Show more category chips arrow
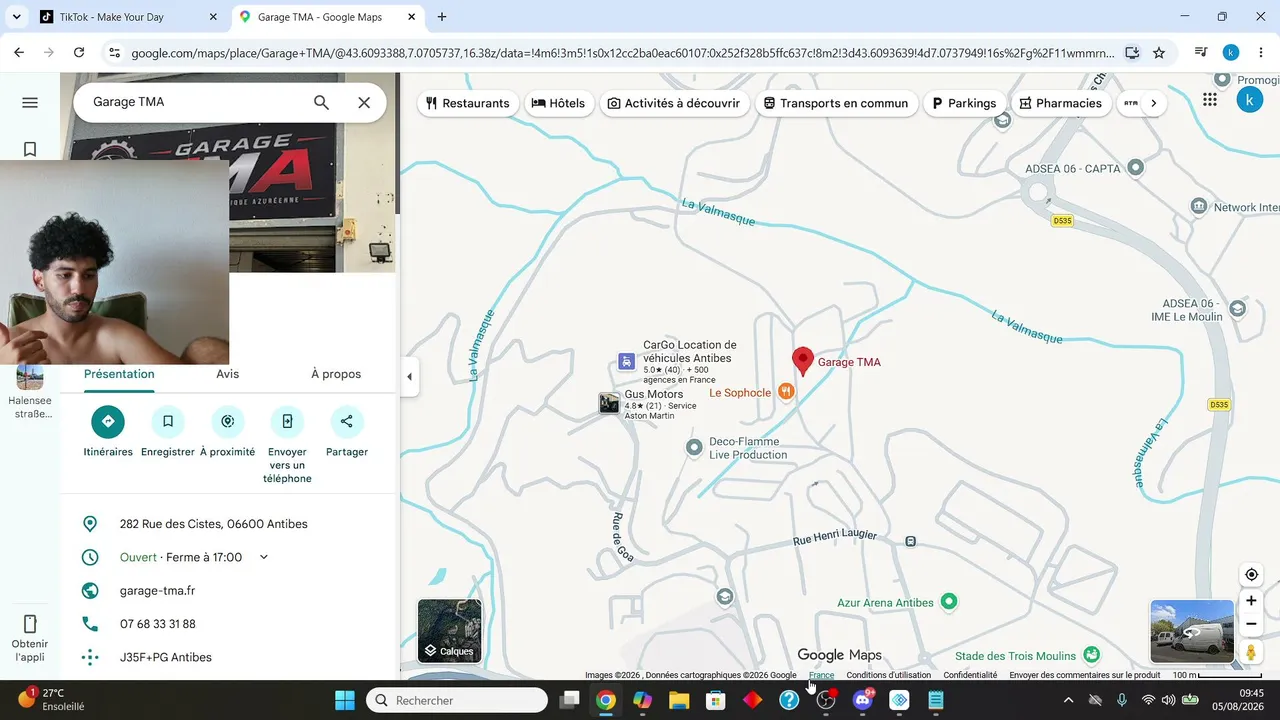Screen dimensions: 1280x720 [1153, 103]
